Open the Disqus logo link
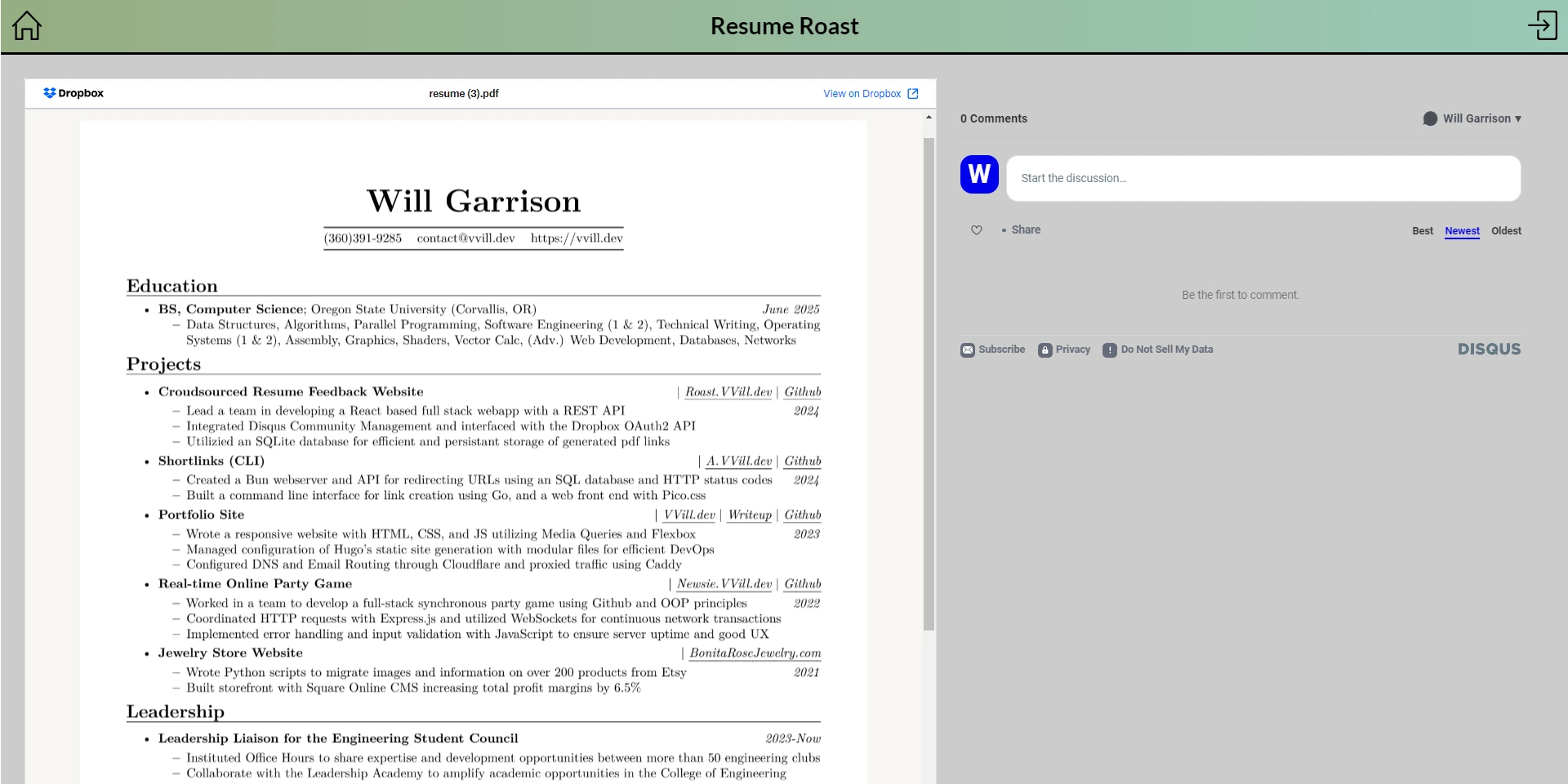 coord(1489,350)
